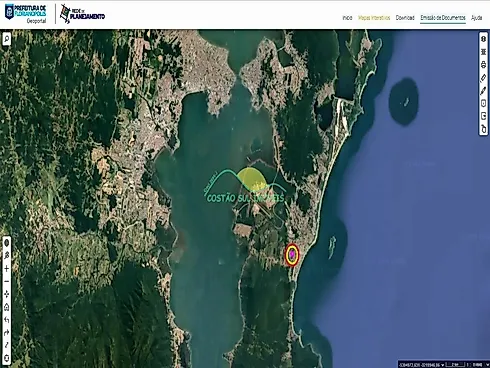Select the pan arrows tool

(x=6, y=294)
